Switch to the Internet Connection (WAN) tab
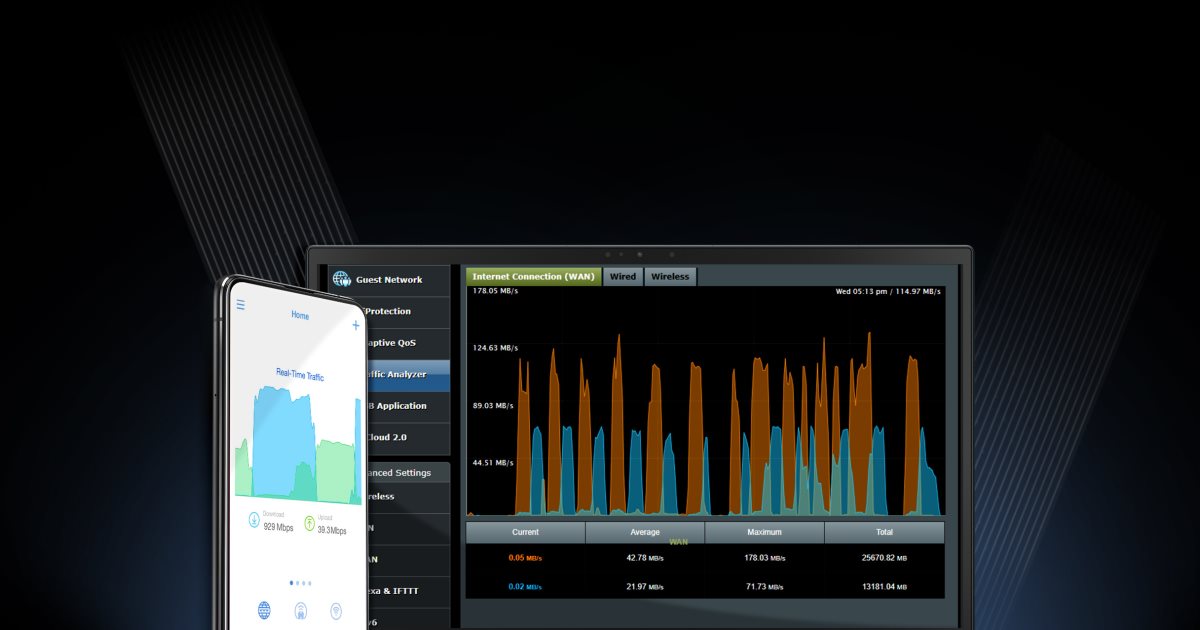Screen dimensions: 1200x630 (533, 277)
